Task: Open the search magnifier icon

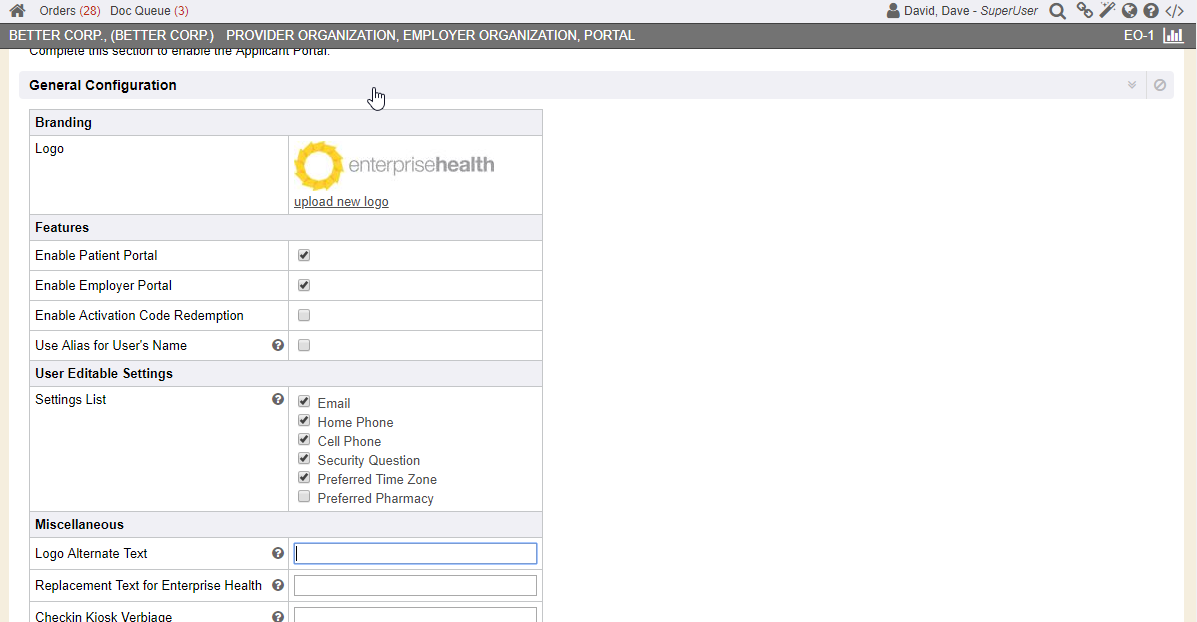Action: point(1057,11)
